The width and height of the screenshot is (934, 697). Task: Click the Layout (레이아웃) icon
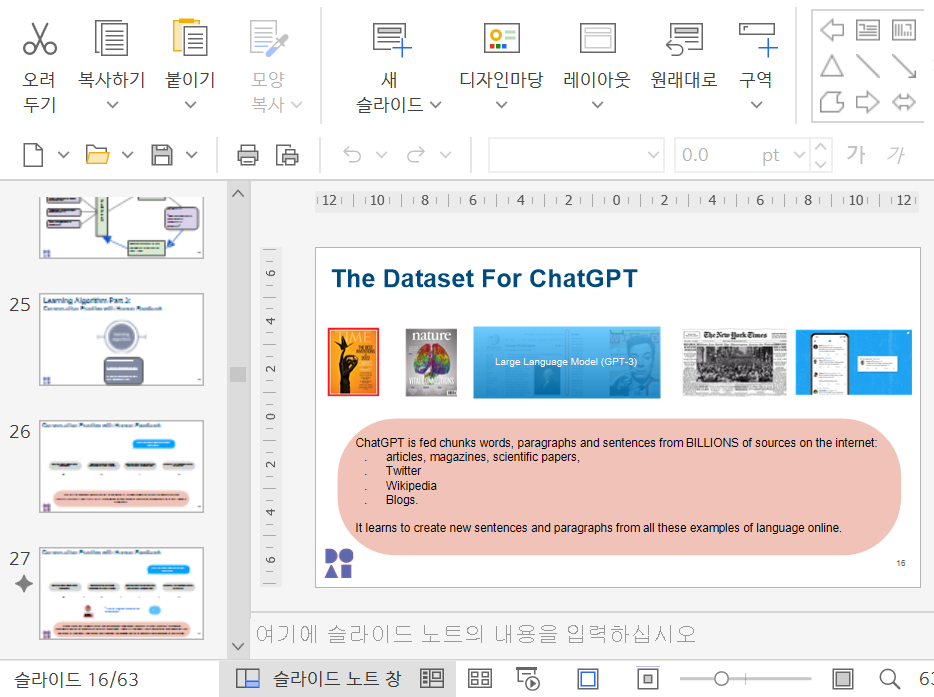597,39
